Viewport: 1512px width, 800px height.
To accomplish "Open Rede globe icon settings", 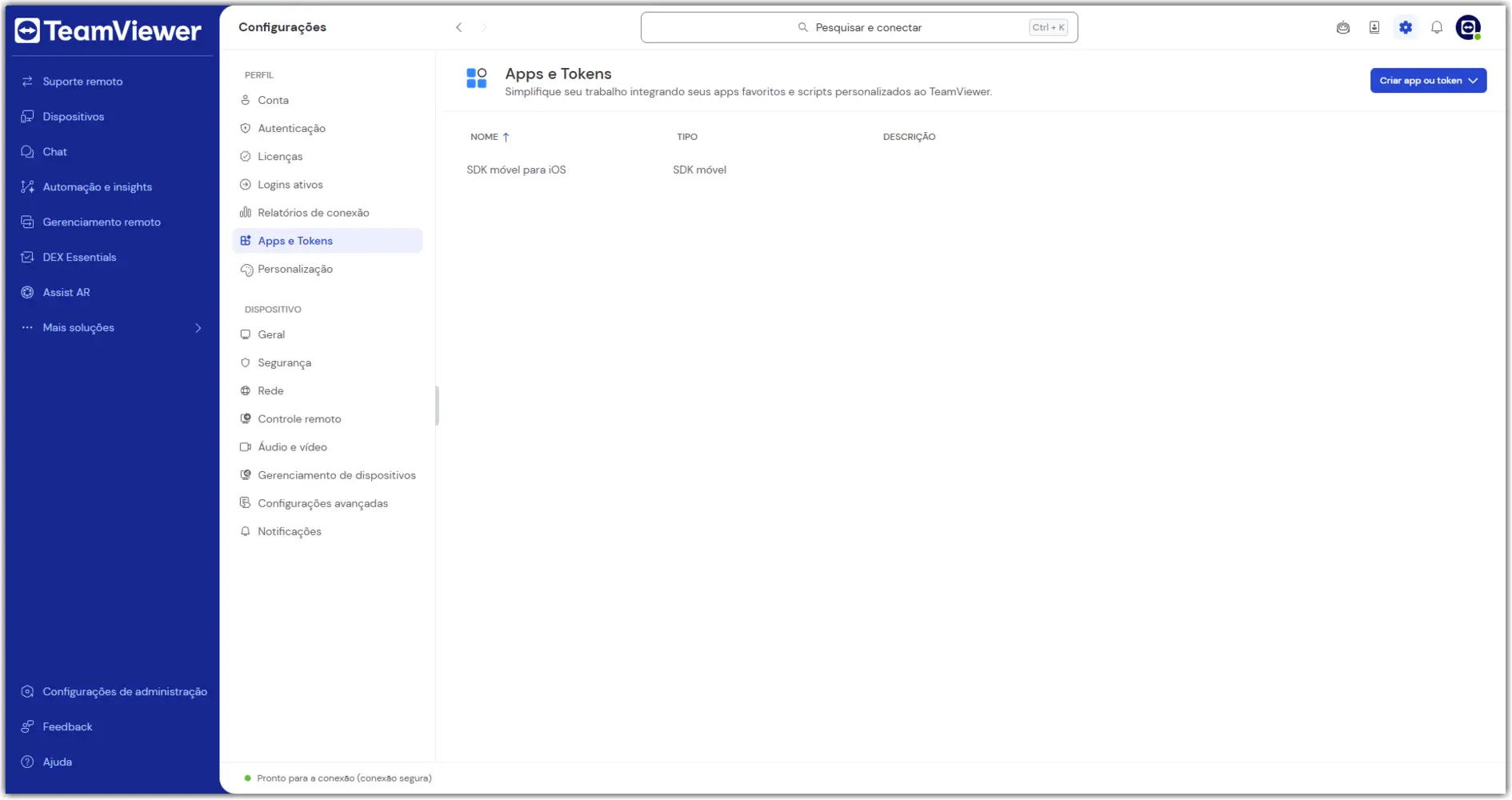I will pyautogui.click(x=246, y=391).
